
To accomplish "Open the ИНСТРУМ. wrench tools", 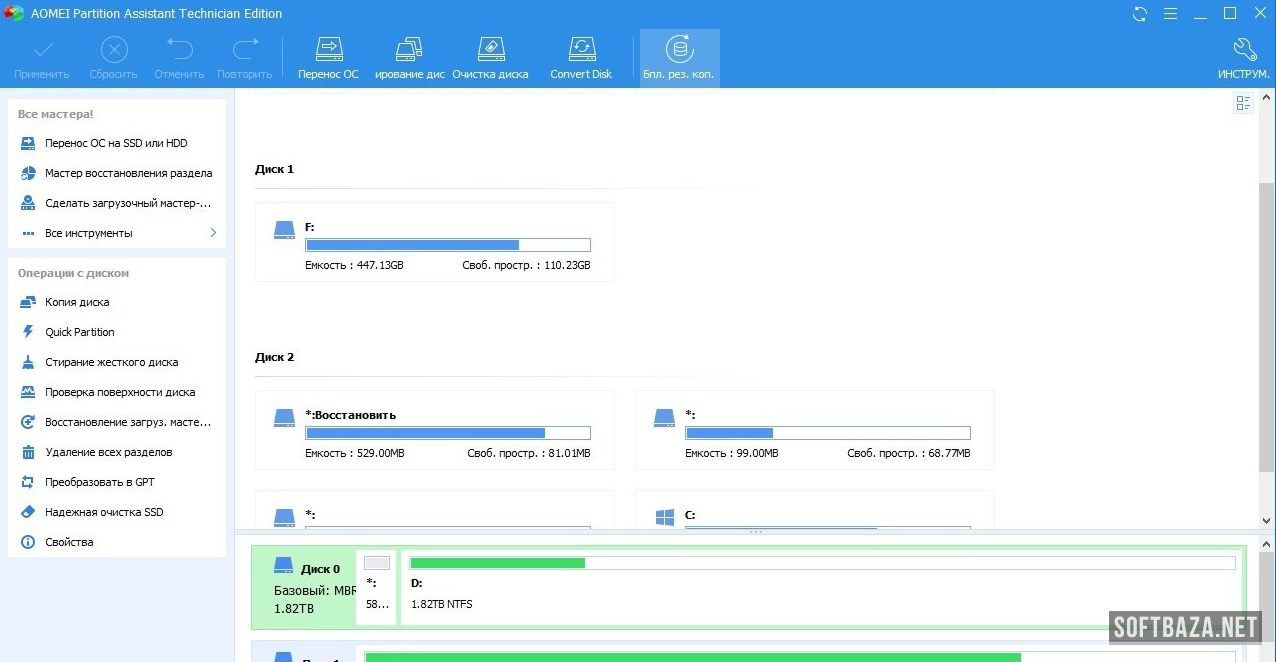I will (x=1243, y=58).
